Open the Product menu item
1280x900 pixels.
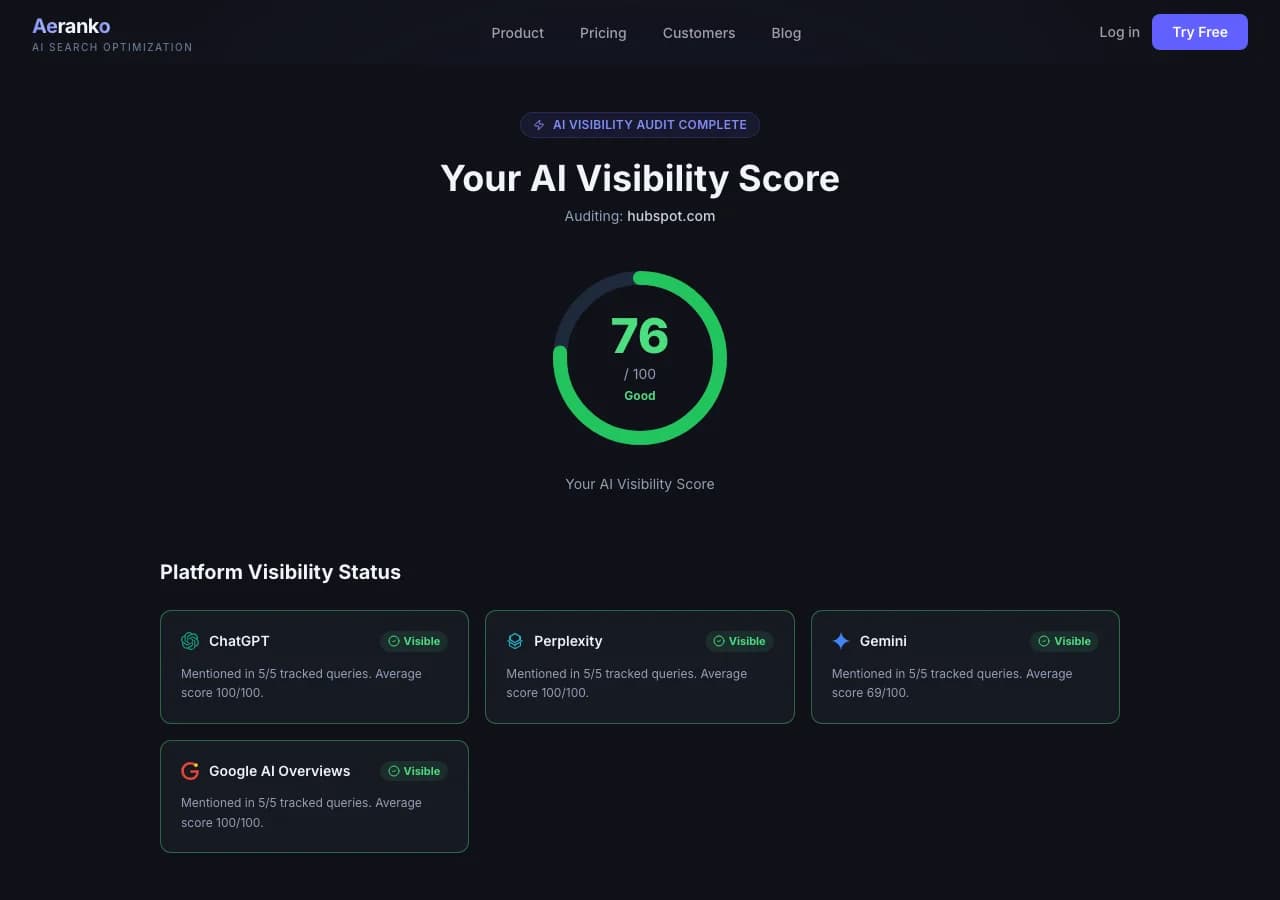[517, 33]
